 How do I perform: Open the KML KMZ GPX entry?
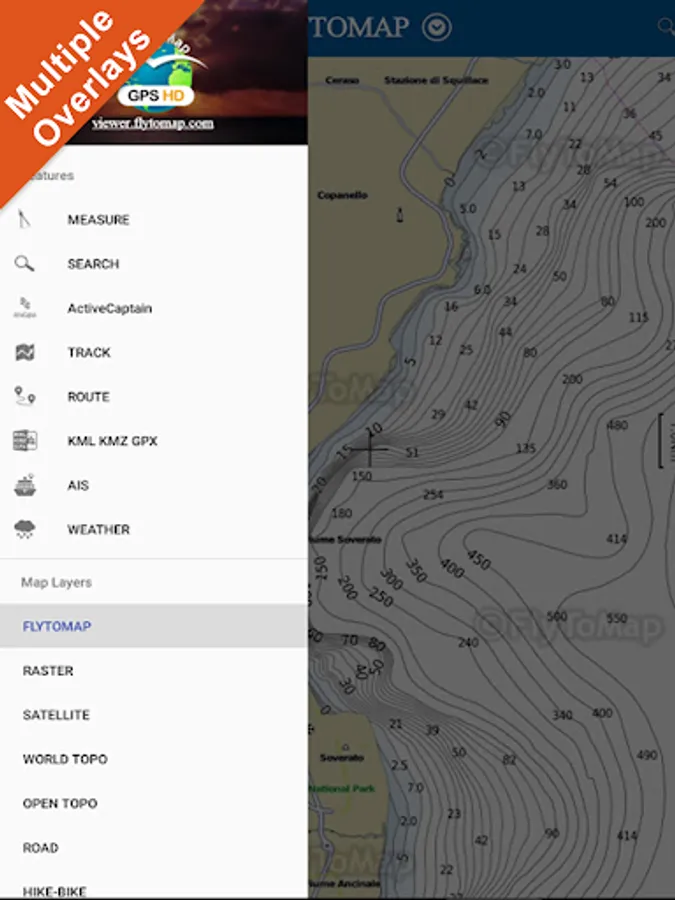[x=154, y=440]
